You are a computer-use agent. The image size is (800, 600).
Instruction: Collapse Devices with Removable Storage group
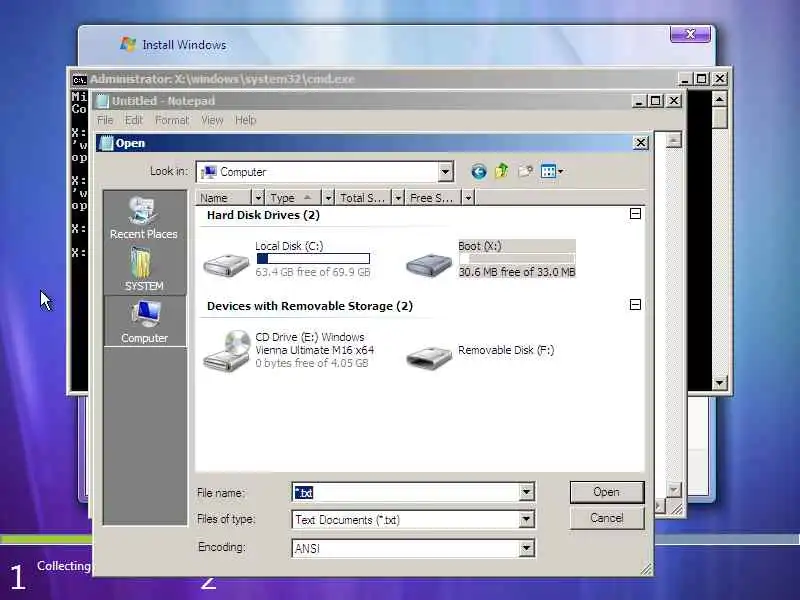(x=635, y=305)
